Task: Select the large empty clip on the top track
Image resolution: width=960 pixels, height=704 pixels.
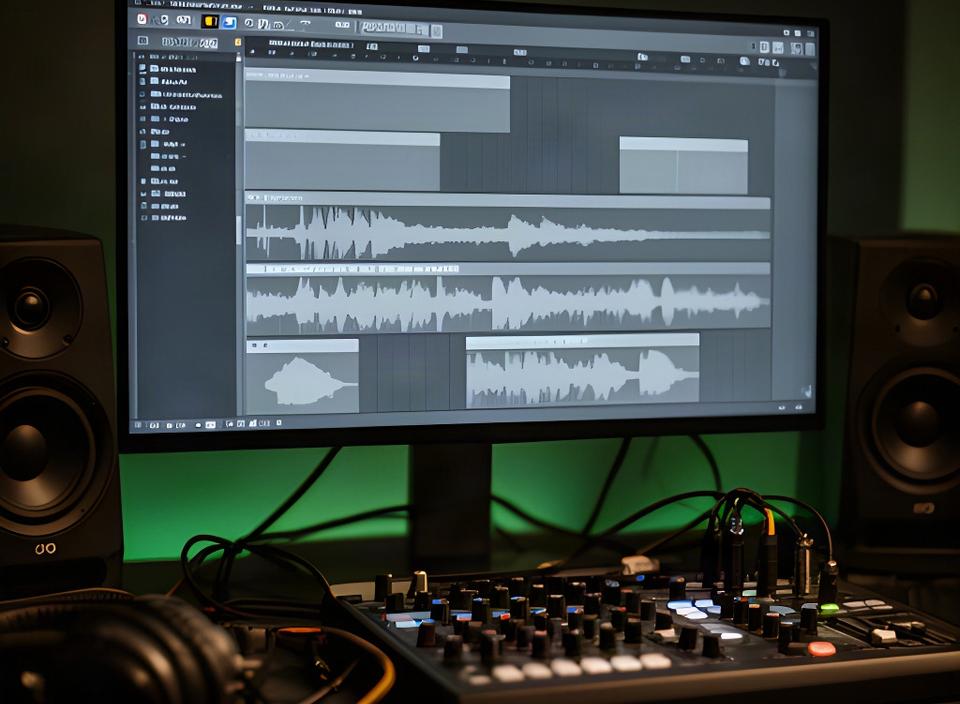Action: 377,100
